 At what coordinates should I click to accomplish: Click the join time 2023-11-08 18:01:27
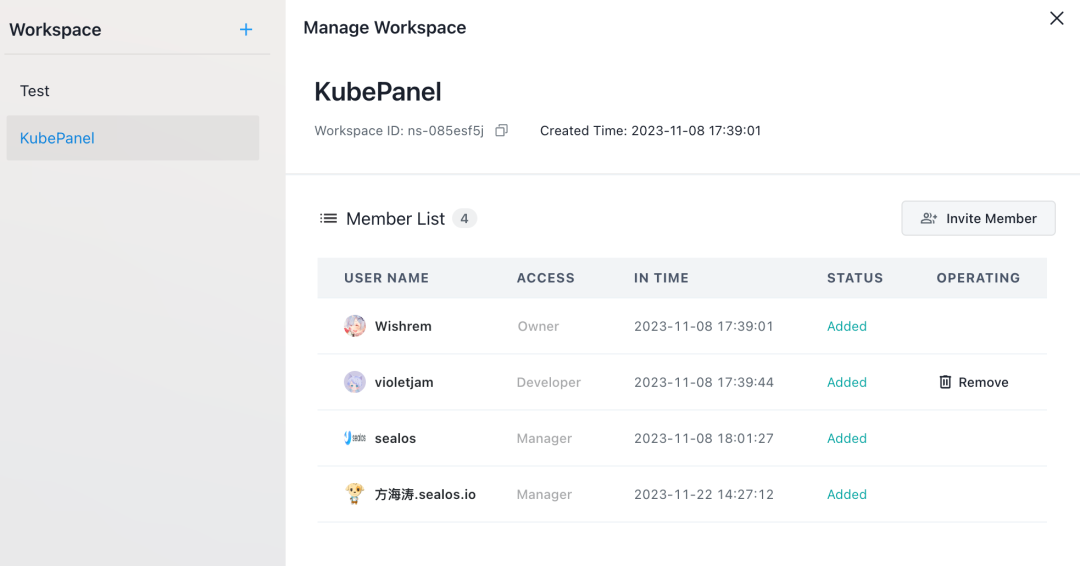[703, 438]
